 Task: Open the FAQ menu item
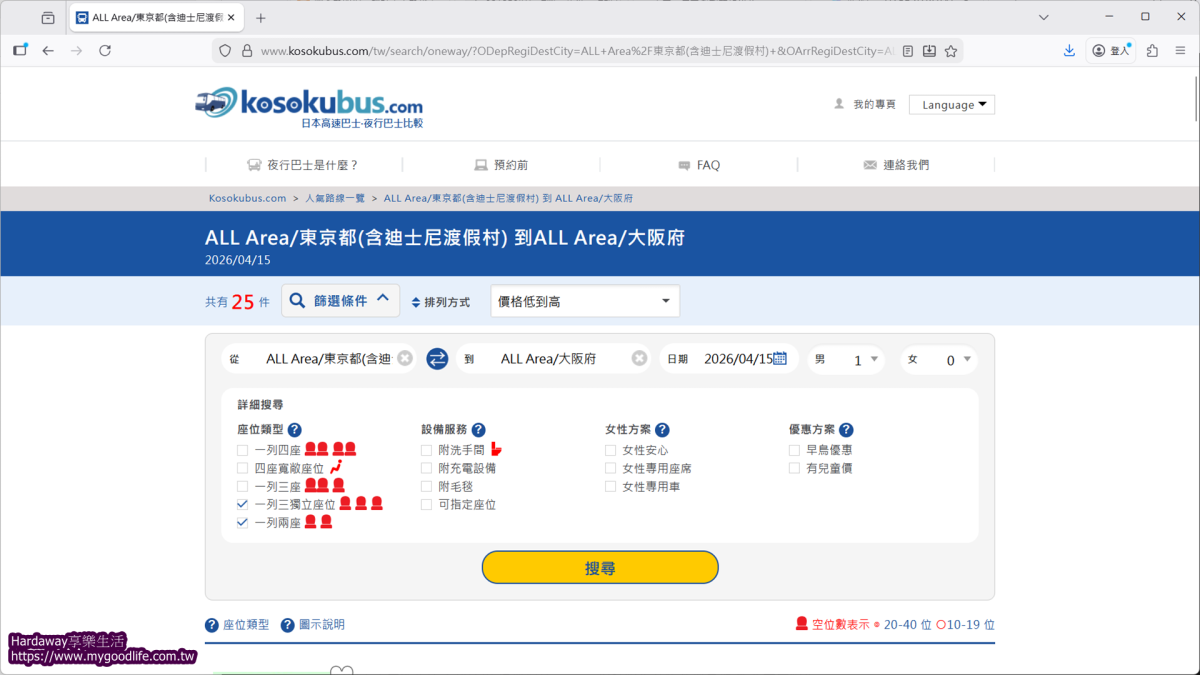pyautogui.click(x=699, y=165)
